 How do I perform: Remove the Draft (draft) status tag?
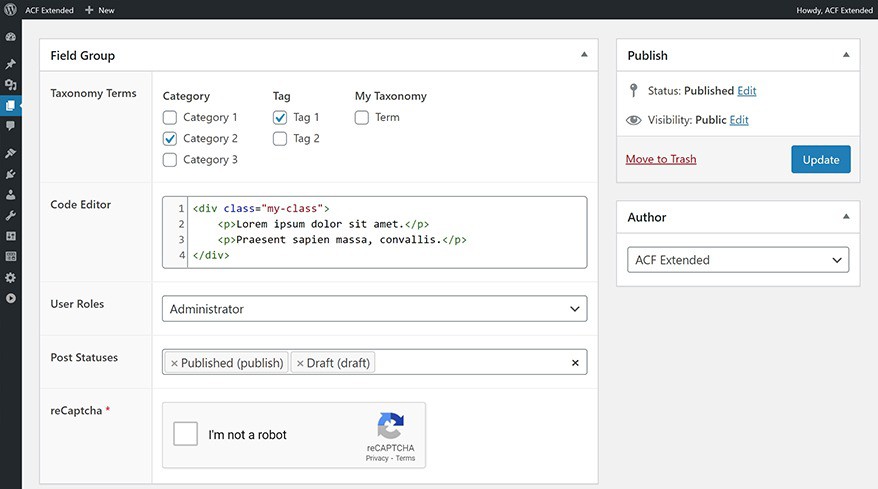click(x=300, y=363)
